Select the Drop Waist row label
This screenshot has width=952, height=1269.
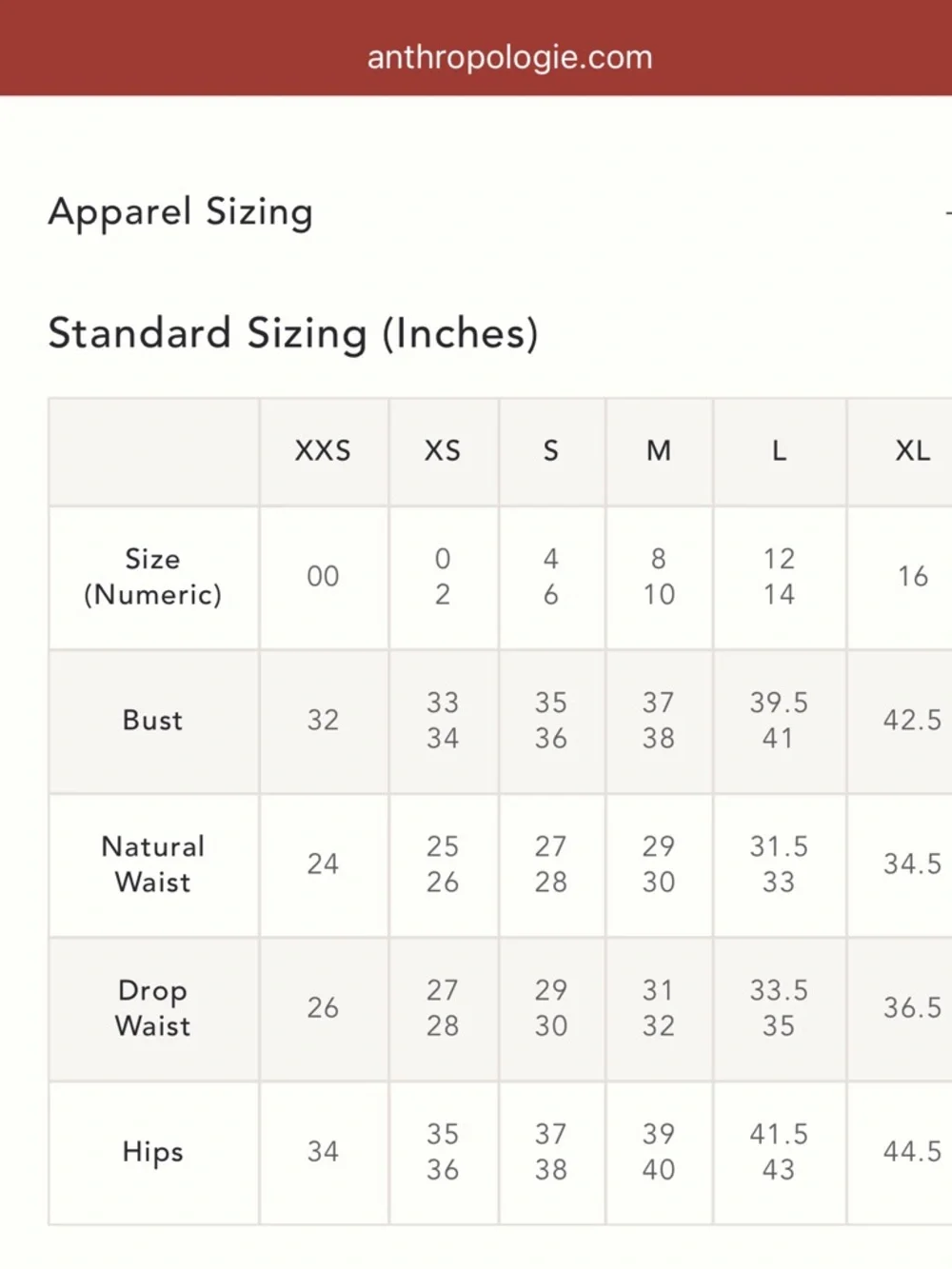point(152,1008)
